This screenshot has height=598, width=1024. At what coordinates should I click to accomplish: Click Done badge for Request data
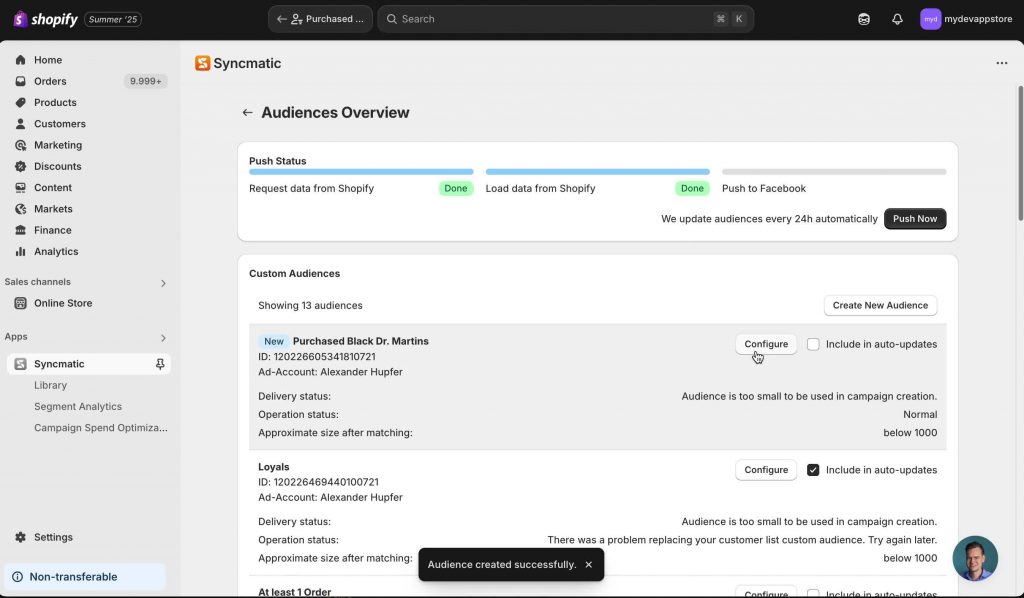456,189
